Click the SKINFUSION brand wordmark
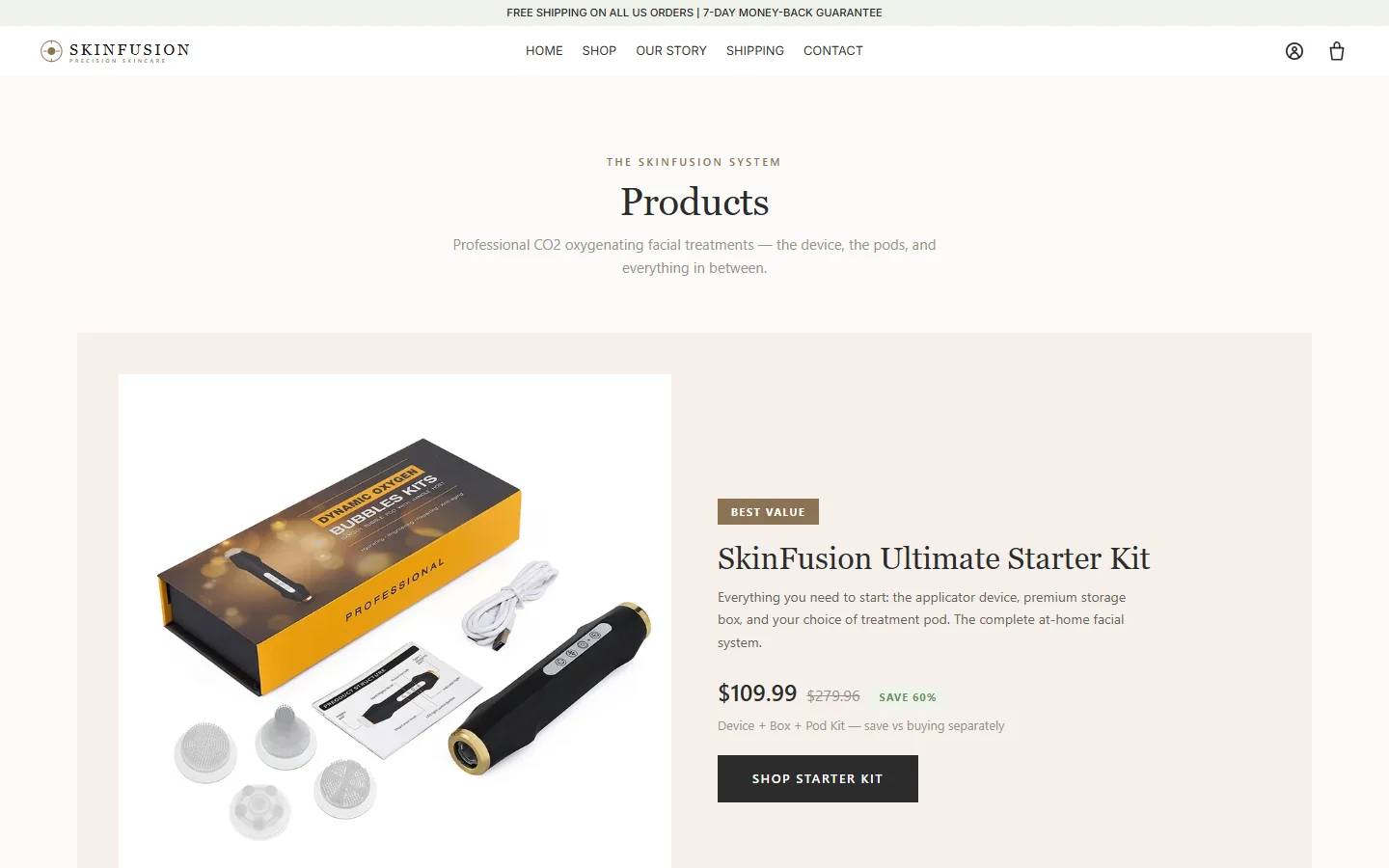Screen dimensions: 1389x868 point(129,50)
